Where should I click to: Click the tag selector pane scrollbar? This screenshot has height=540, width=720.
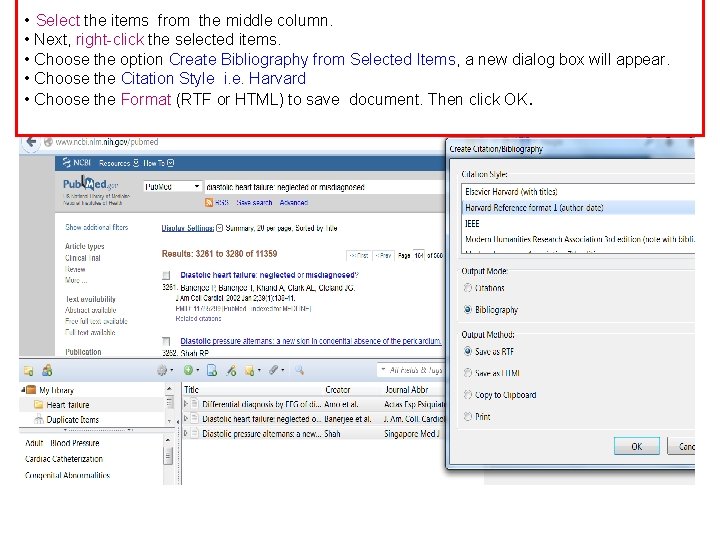pos(168,459)
